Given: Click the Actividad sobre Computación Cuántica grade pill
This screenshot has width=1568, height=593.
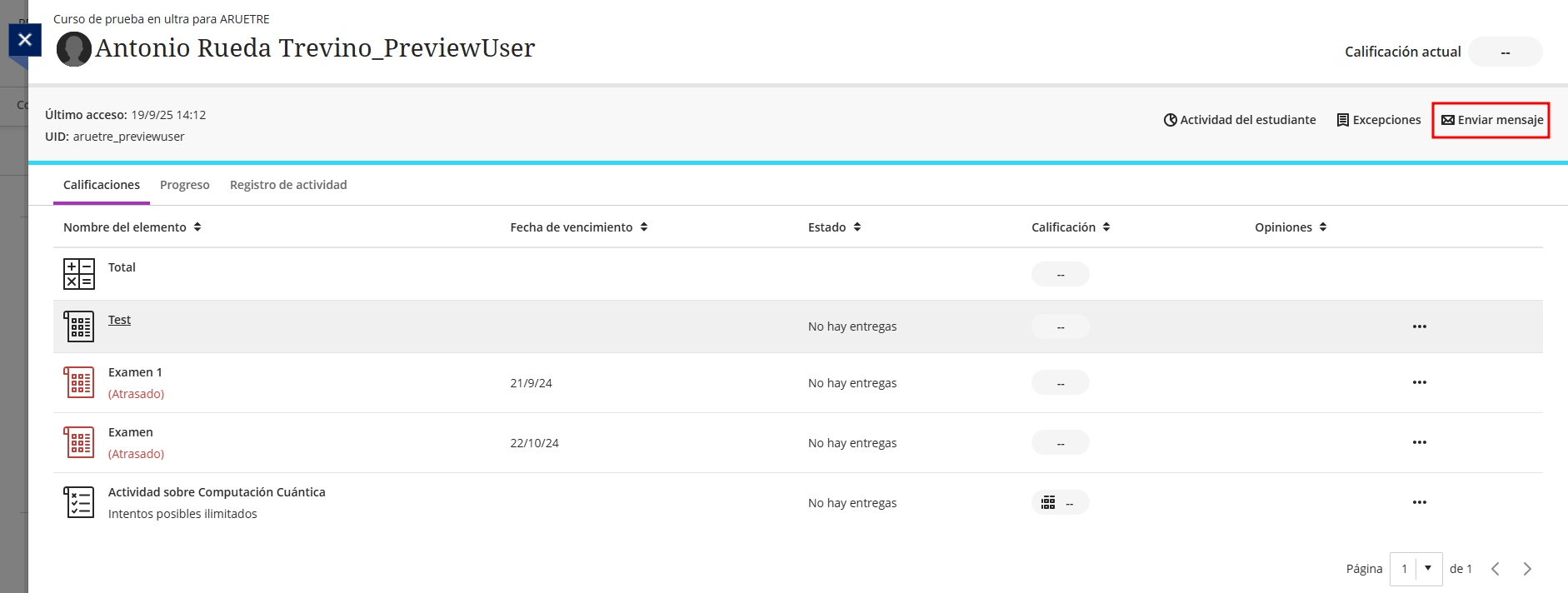Looking at the screenshot, I should click(x=1060, y=503).
